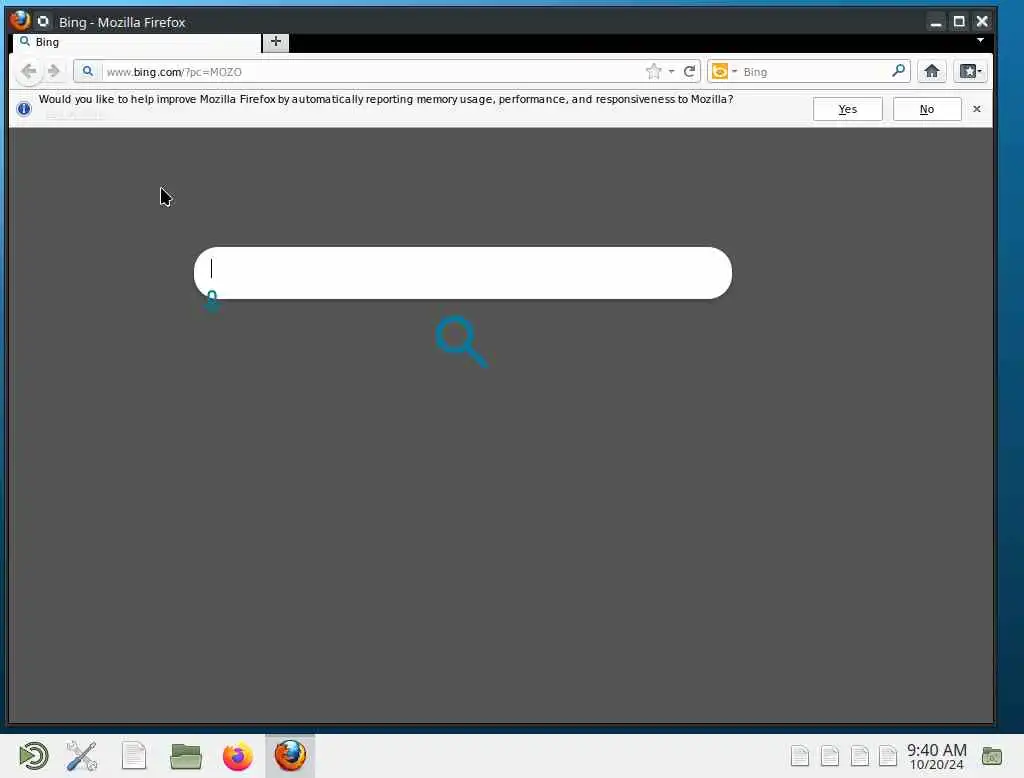This screenshot has height=778, width=1024.
Task: Go to the Home page
Action: (931, 71)
